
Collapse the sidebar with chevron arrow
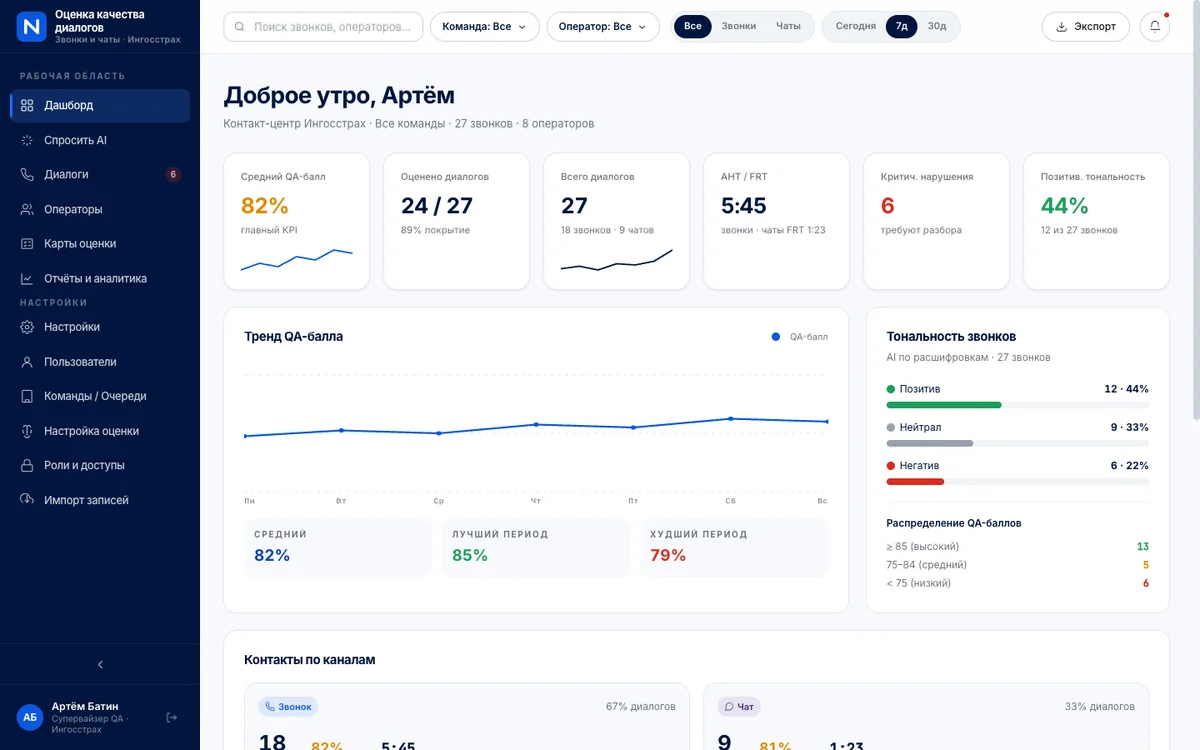(x=100, y=664)
